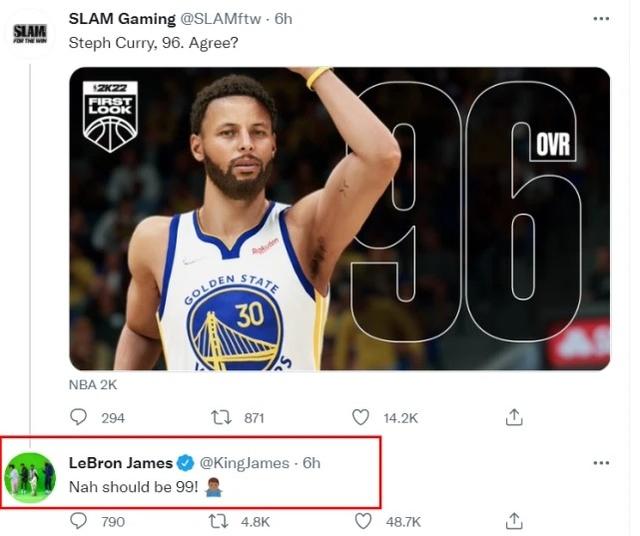640x536 pixels.
Task: Like LeBron James's reply
Action: tap(364, 521)
